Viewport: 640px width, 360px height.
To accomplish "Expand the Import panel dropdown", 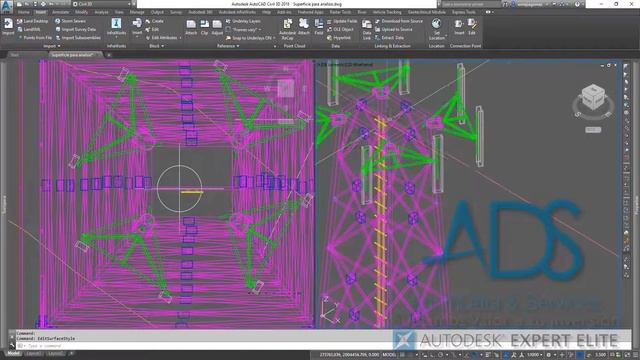I will click(52, 46).
